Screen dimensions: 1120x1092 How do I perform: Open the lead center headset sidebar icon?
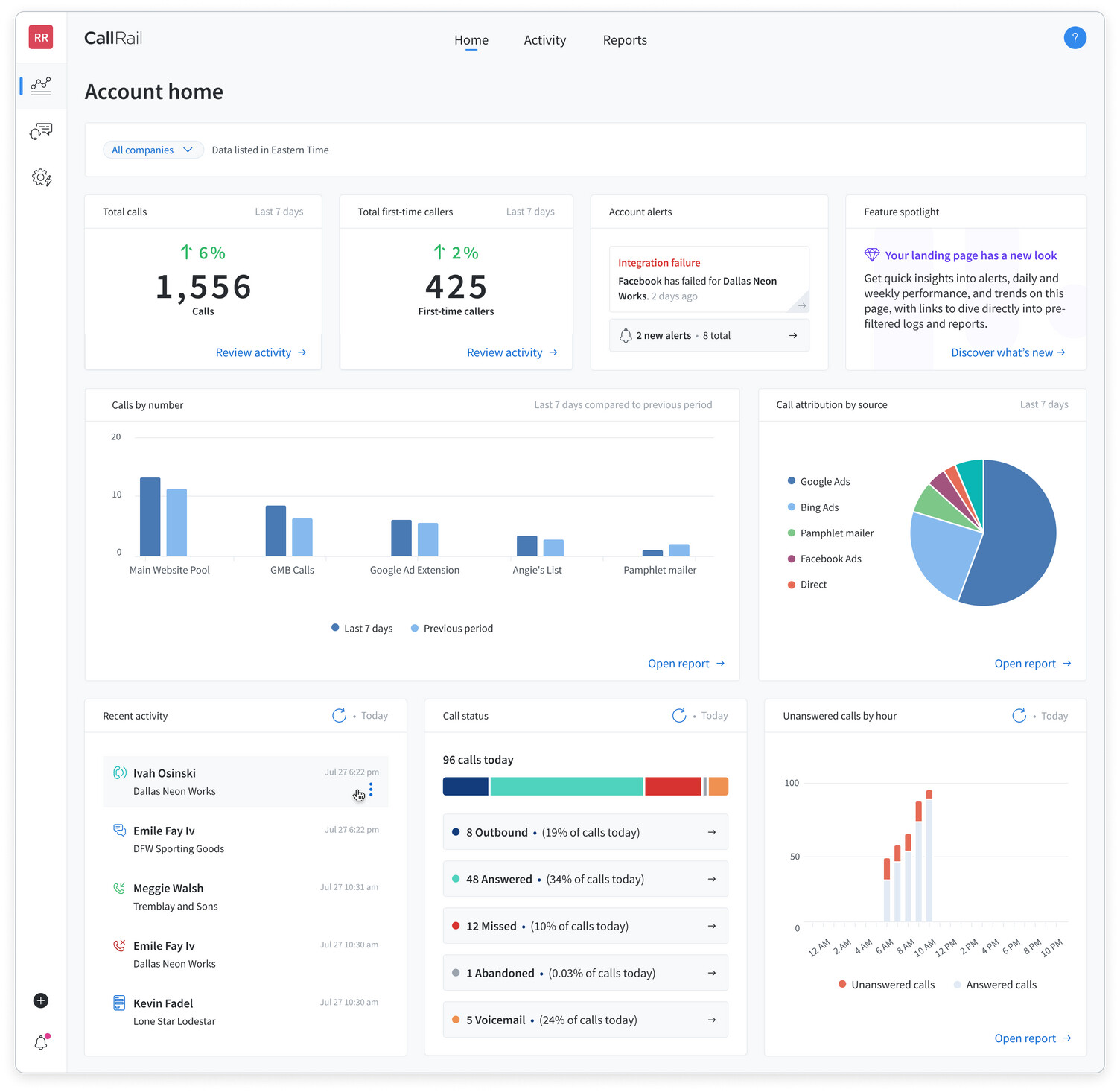point(41,132)
